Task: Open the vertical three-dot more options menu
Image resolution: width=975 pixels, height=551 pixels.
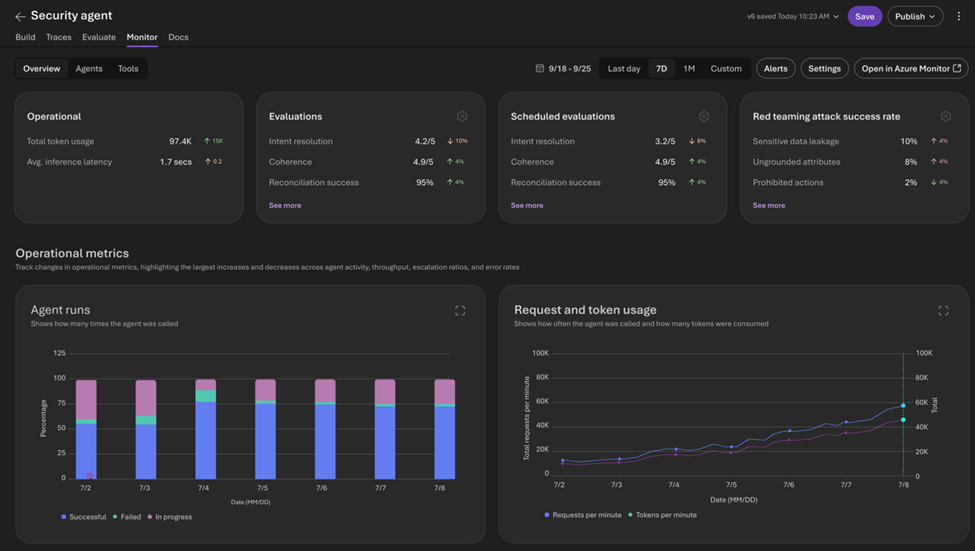Action: click(959, 17)
